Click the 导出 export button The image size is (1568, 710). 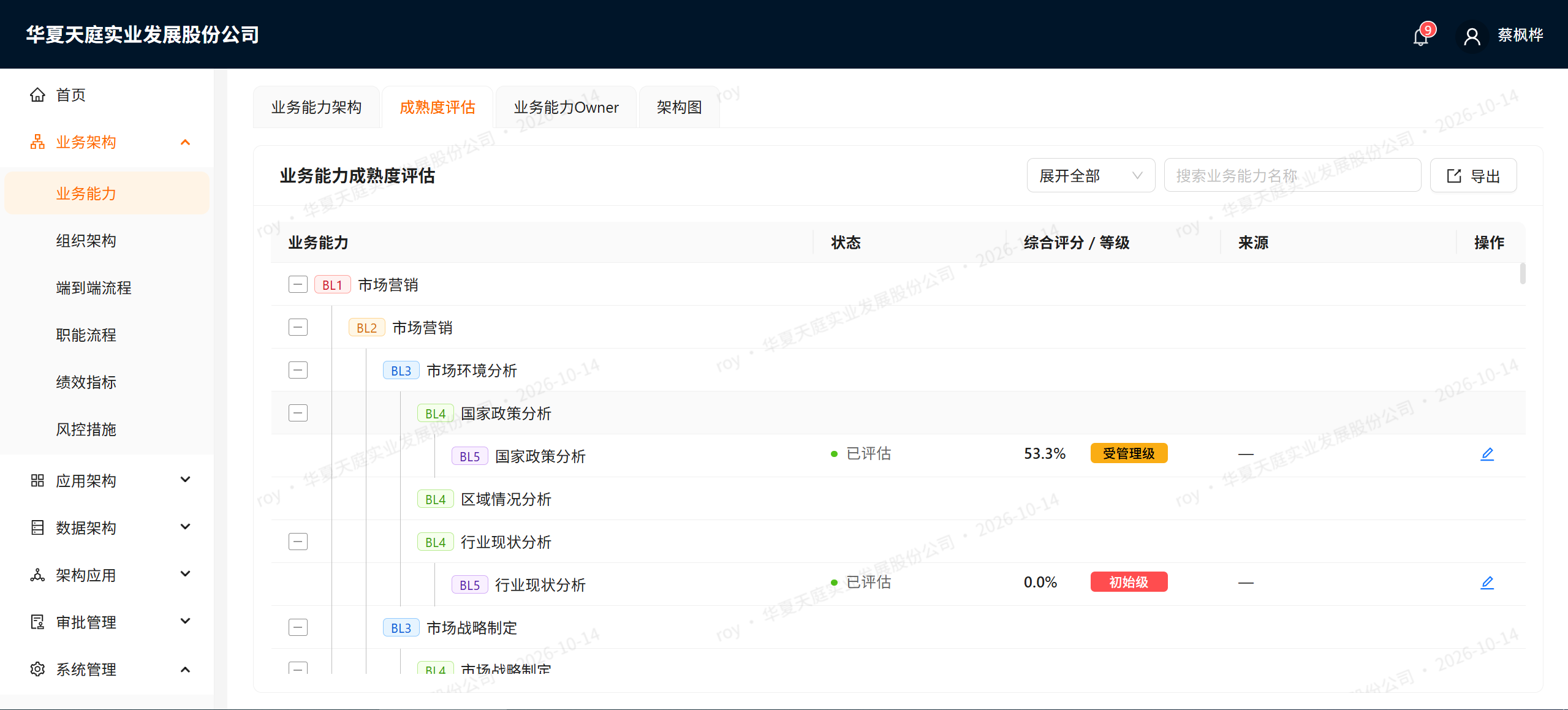click(x=1473, y=176)
